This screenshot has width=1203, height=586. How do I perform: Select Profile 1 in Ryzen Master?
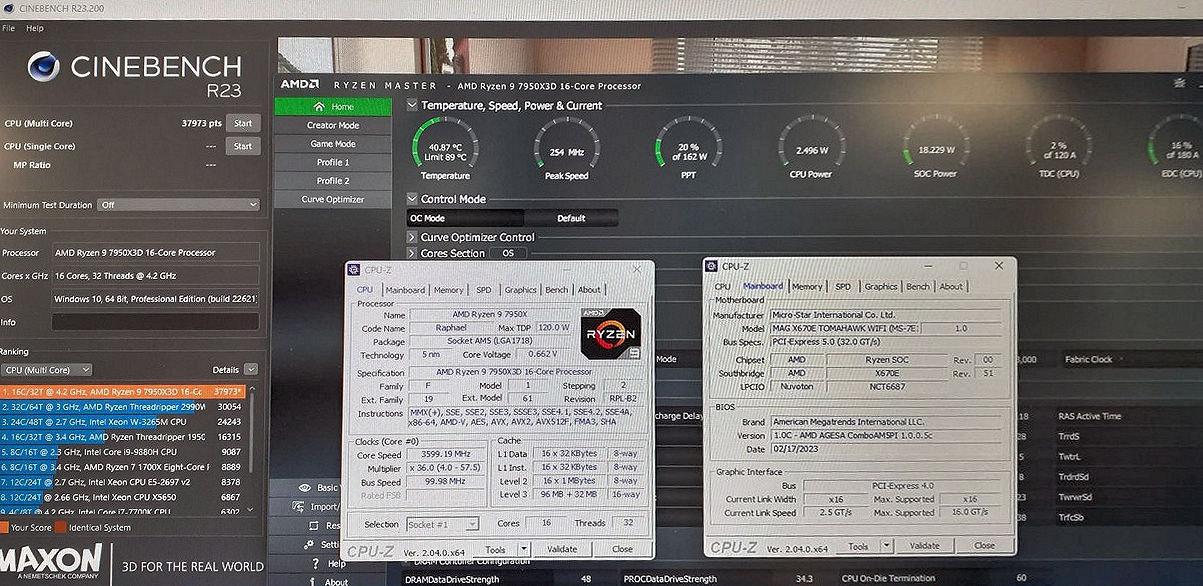pyautogui.click(x=333, y=162)
